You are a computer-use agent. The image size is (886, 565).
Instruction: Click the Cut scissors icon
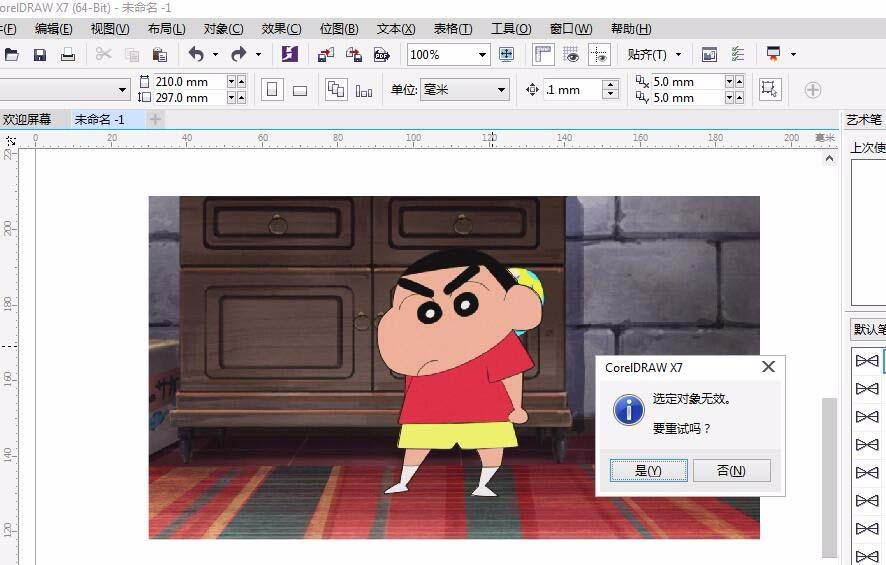coord(103,54)
